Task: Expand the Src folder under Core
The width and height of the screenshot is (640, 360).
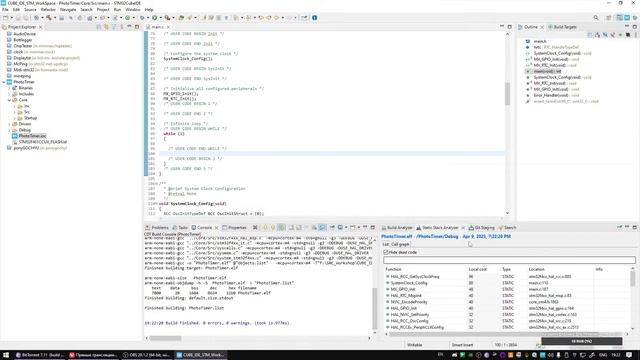Action: pyautogui.click(x=15, y=112)
